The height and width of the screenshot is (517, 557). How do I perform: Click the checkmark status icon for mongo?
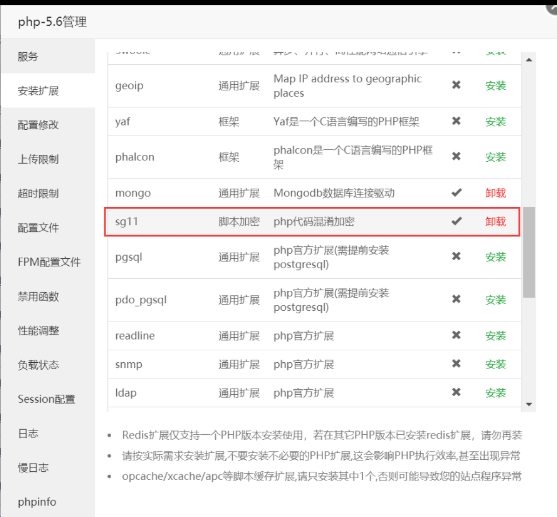coord(456,193)
